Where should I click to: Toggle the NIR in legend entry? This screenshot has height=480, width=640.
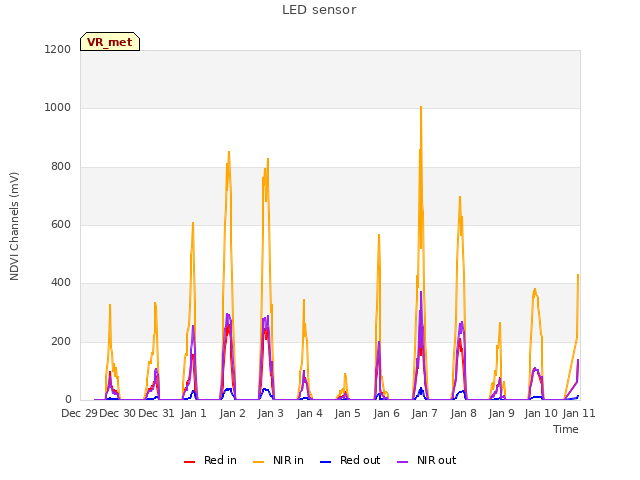click(278, 460)
